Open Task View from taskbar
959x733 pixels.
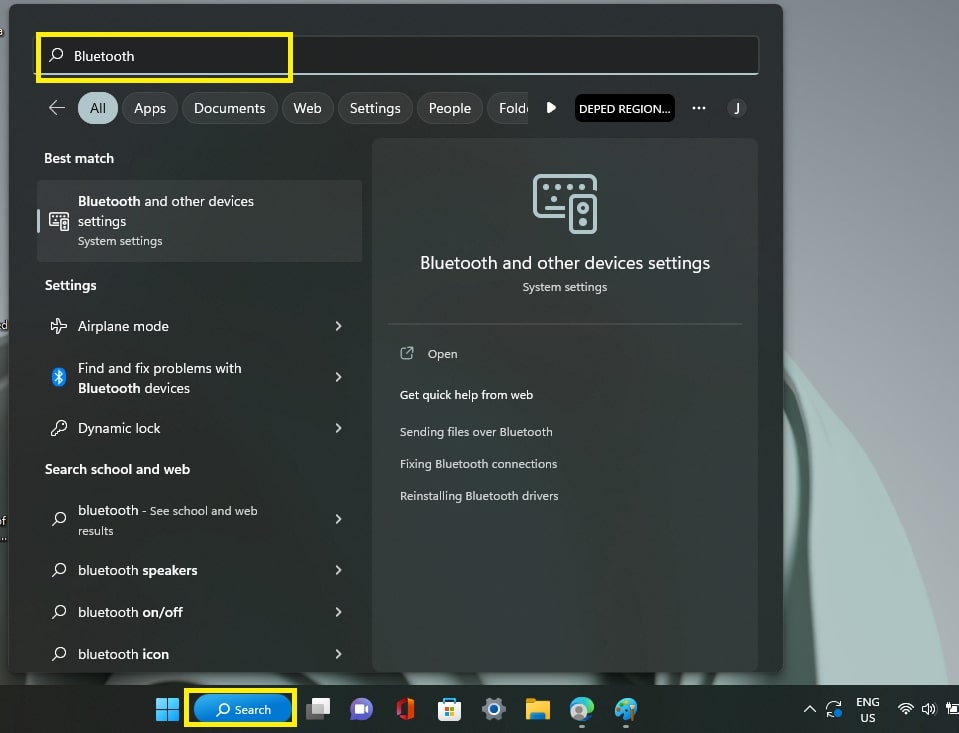(318, 709)
